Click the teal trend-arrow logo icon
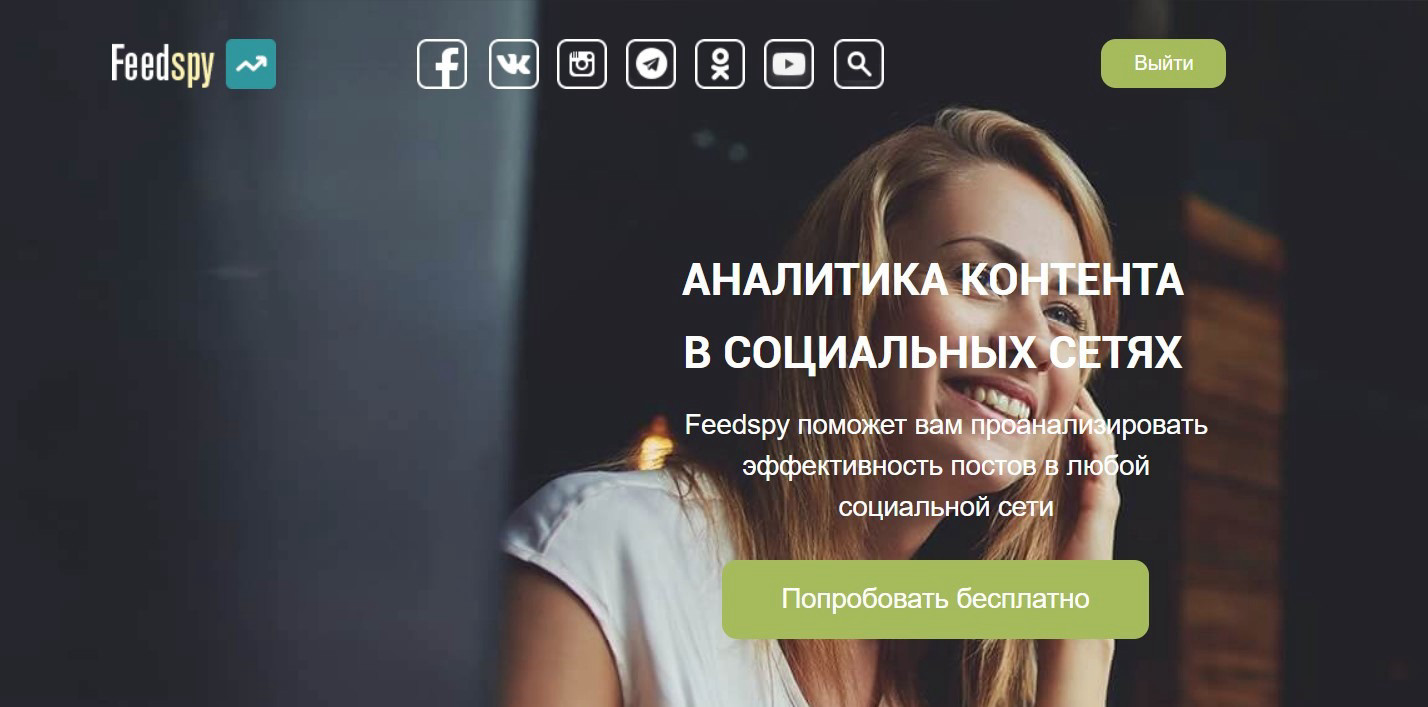Viewport: 1428px width, 707px height. click(251, 64)
